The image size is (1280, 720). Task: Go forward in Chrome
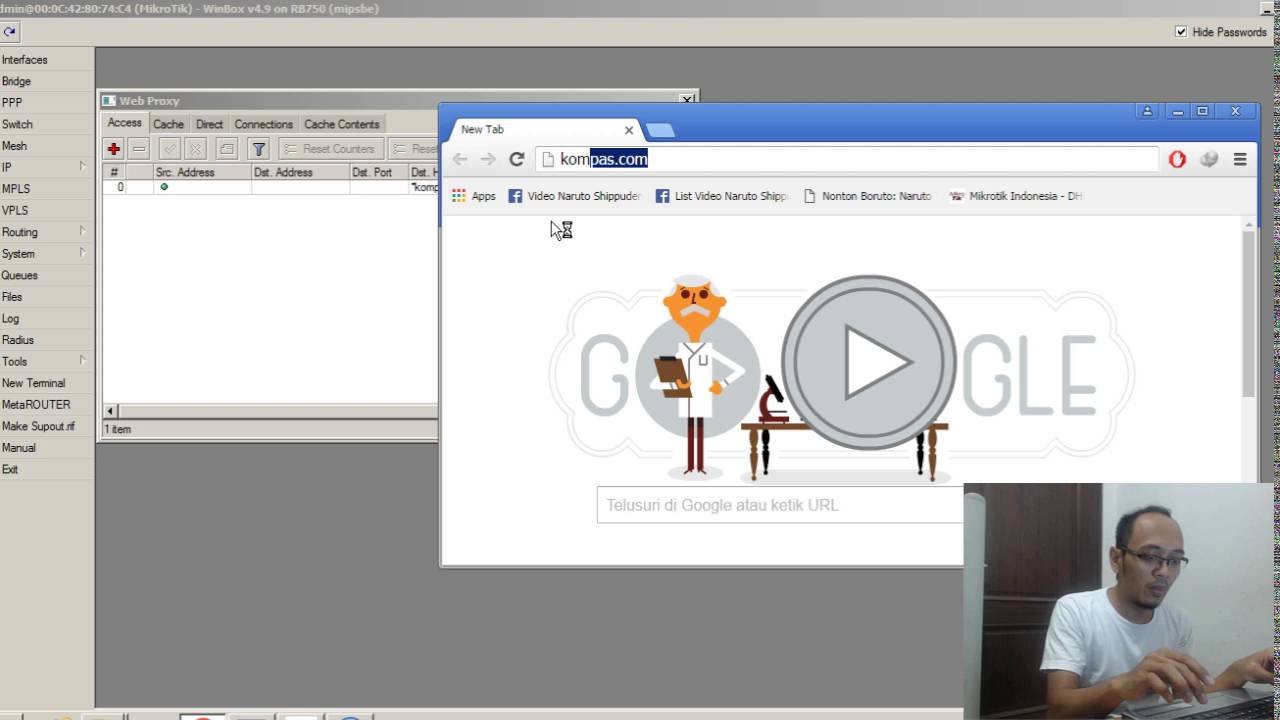(x=488, y=159)
